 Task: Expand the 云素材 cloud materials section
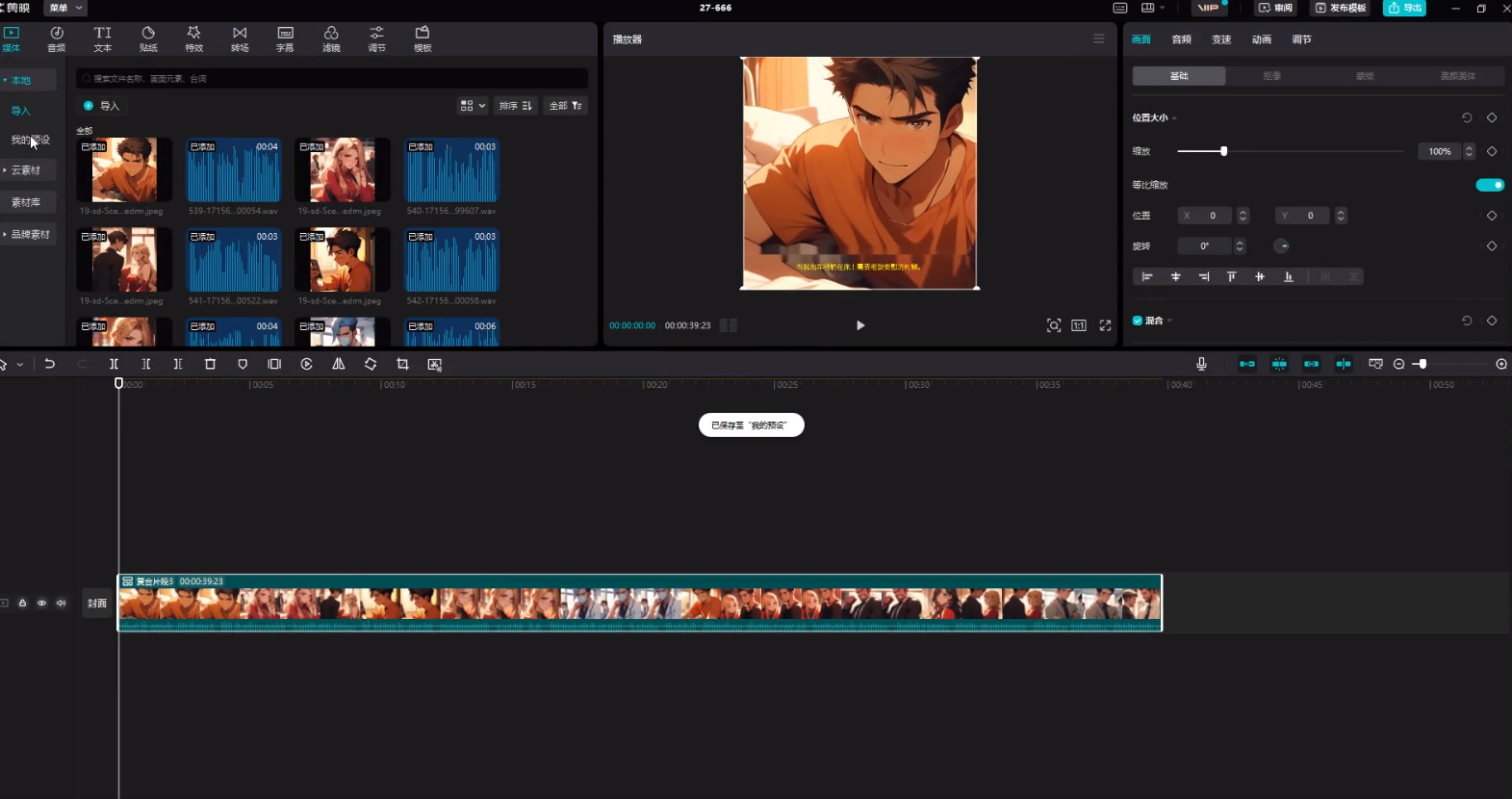[5, 170]
